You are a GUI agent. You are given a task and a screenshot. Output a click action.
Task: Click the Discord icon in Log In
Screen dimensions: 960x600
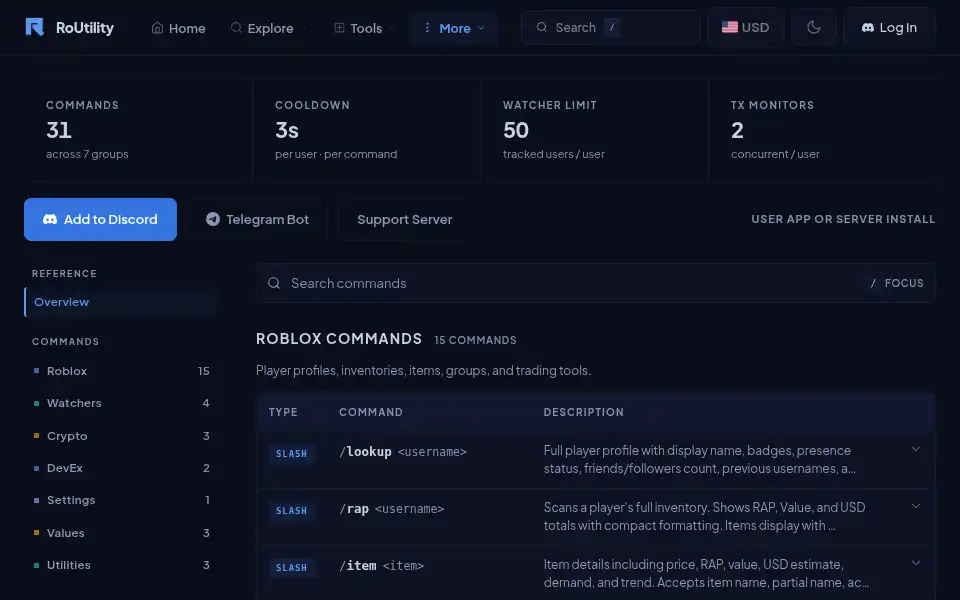tap(868, 28)
